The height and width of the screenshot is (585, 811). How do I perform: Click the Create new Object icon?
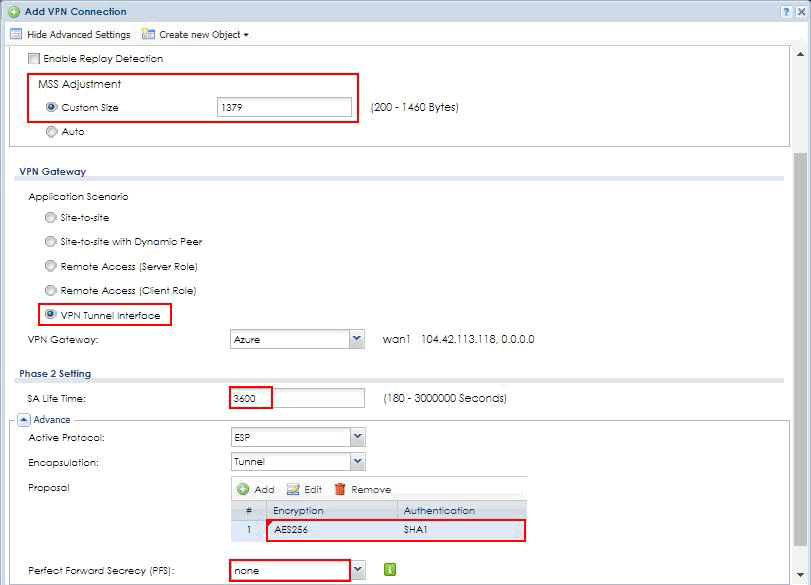(x=148, y=34)
